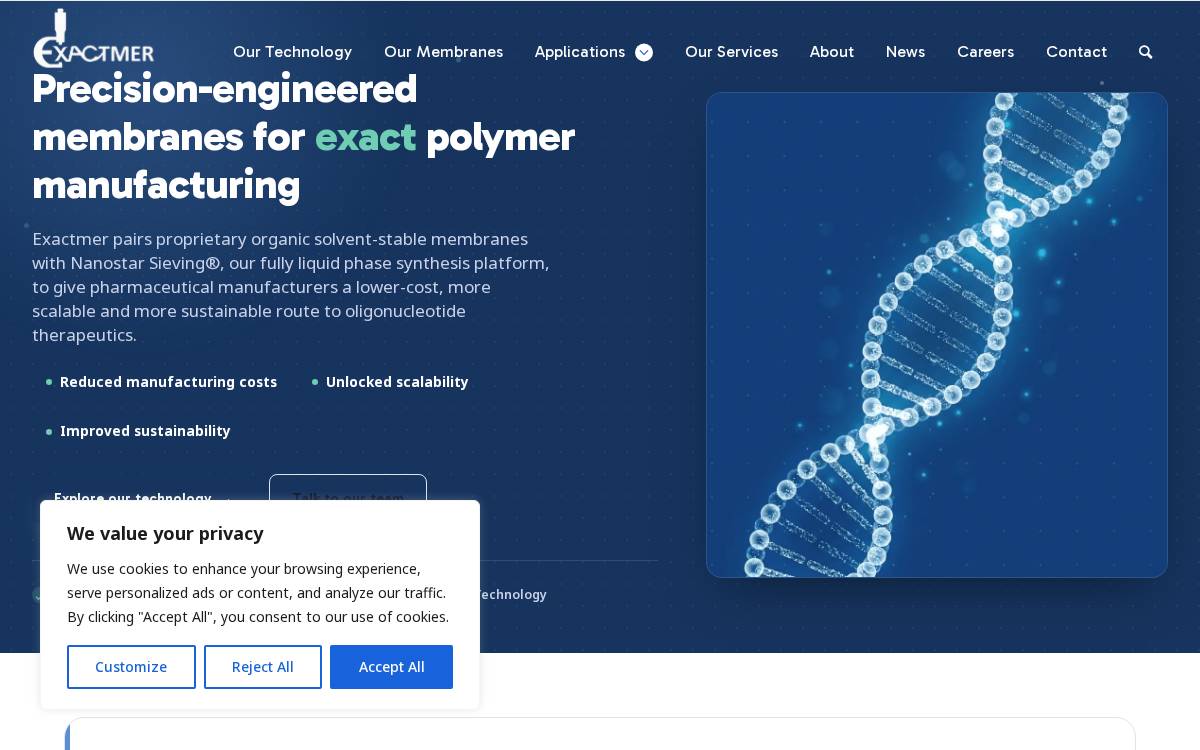The image size is (1200, 750).
Task: Open the About page
Action: (832, 52)
